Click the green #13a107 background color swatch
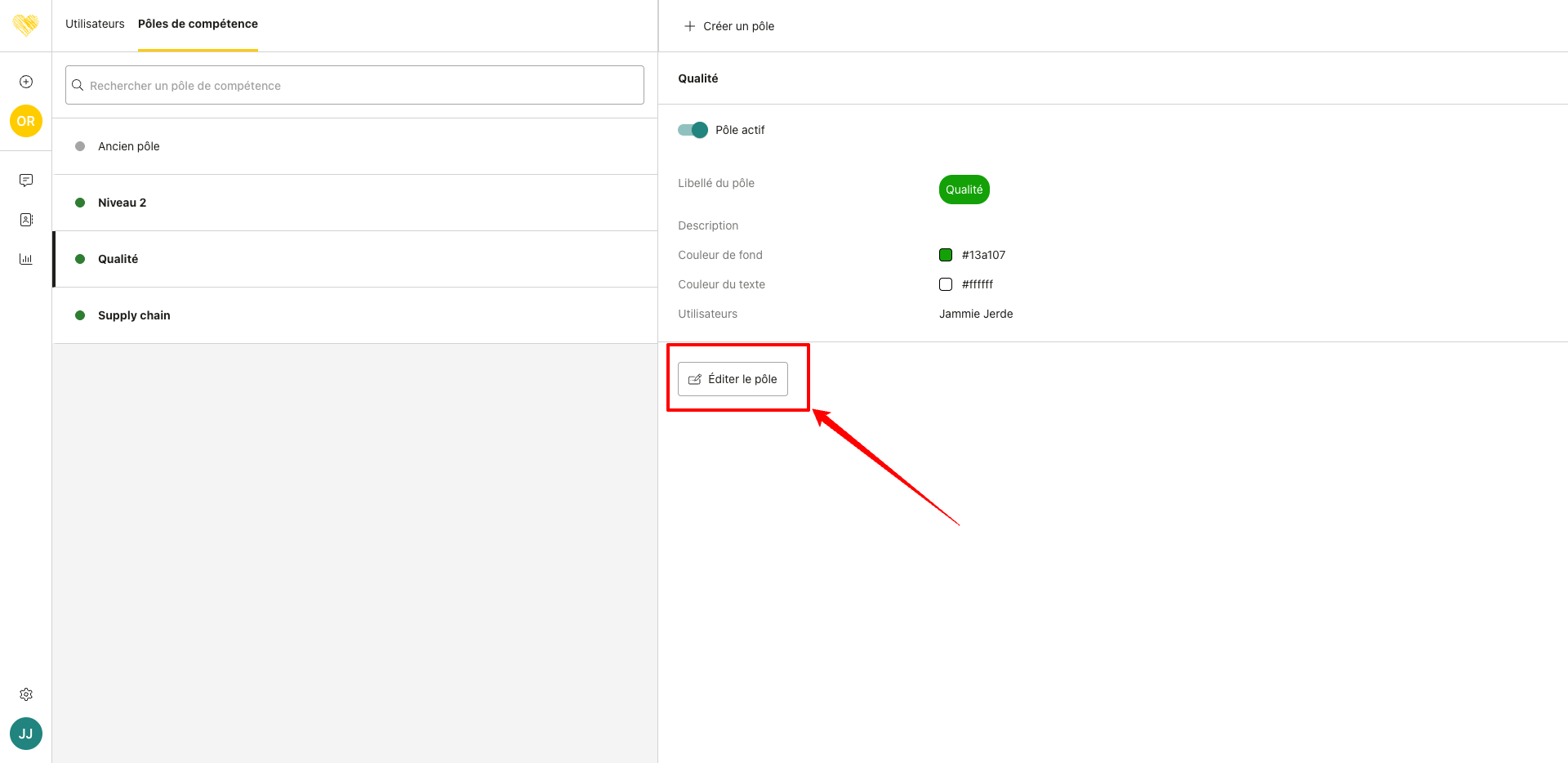The height and width of the screenshot is (763, 1568). [946, 255]
